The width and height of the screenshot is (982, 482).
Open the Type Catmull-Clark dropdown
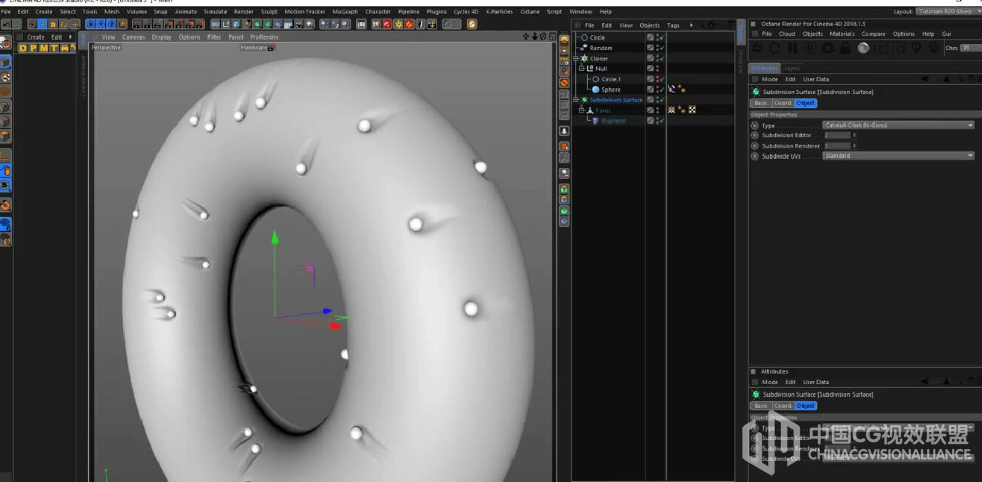click(899, 125)
